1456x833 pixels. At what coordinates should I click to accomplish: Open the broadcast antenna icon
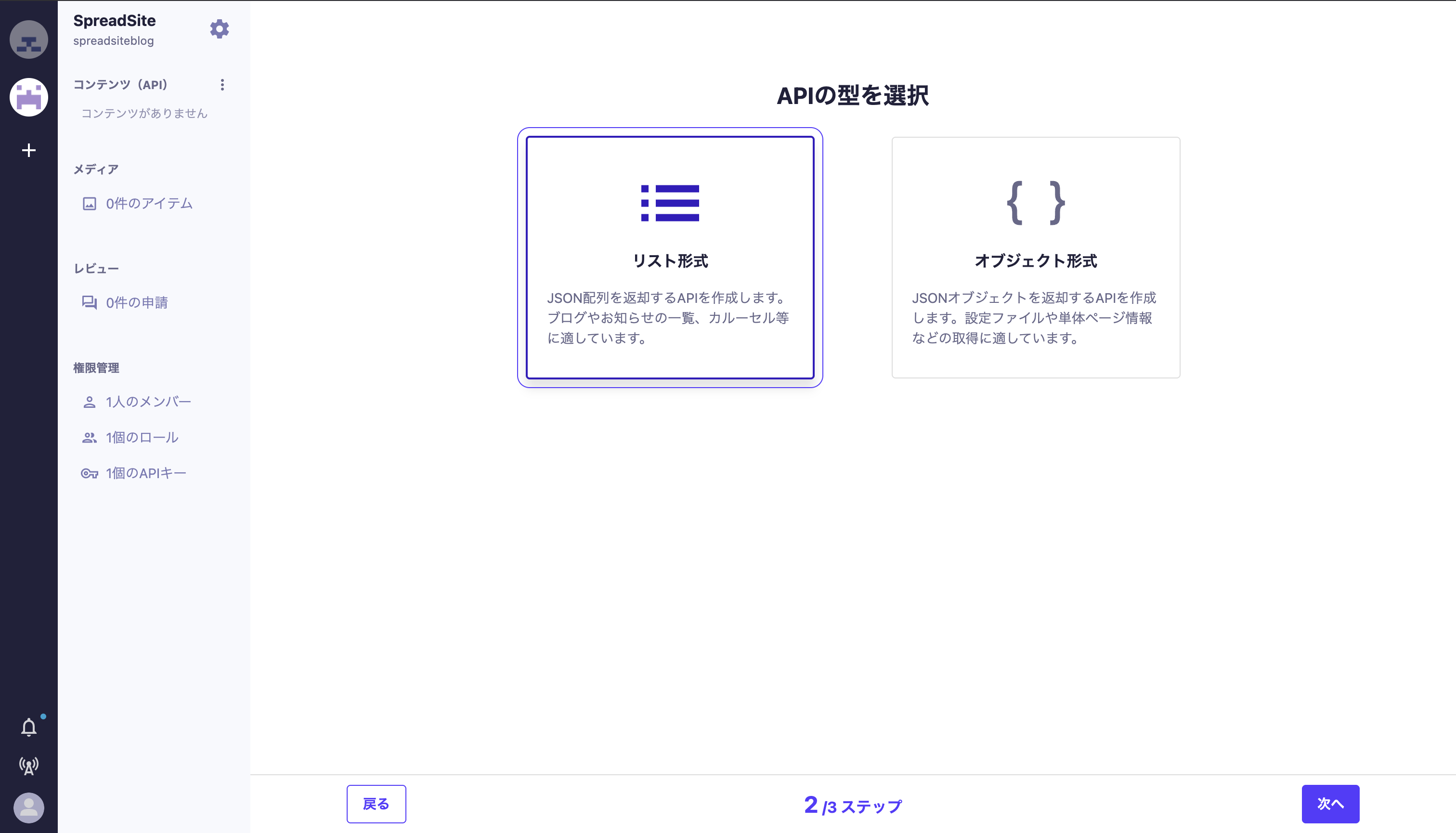[x=28, y=766]
